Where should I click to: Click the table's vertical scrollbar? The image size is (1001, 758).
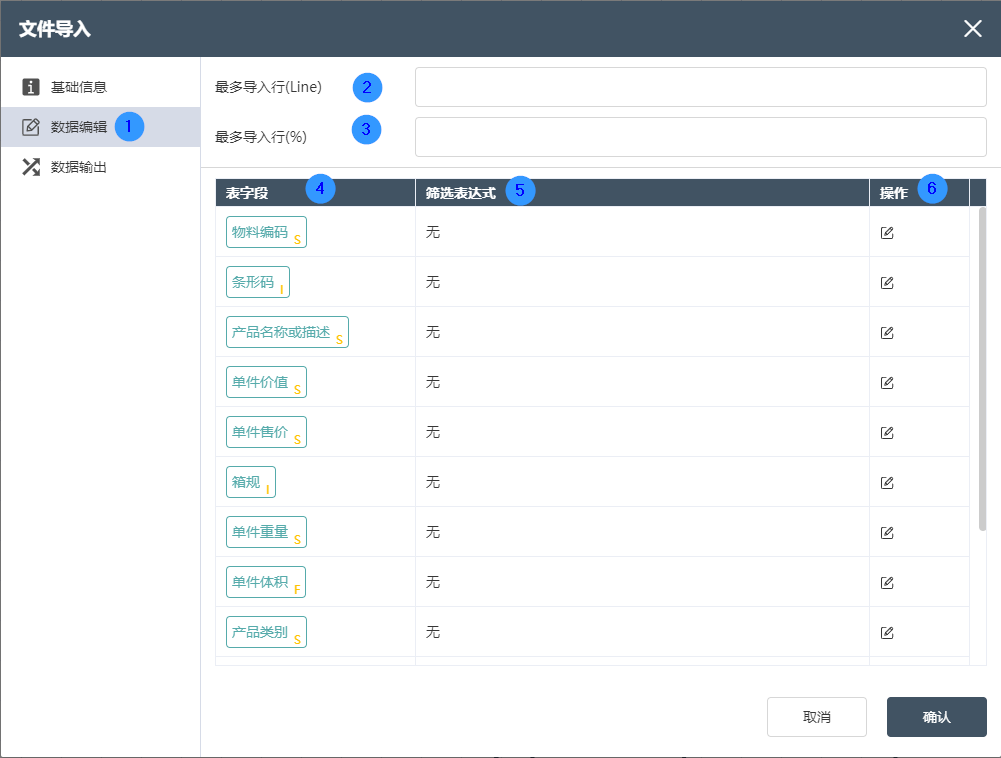point(982,370)
